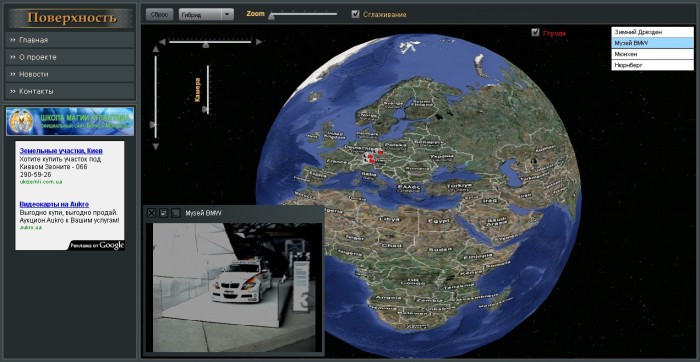The height and width of the screenshot is (362, 700).
Task: Select Зимний Дрезден from the list
Action: (652, 32)
